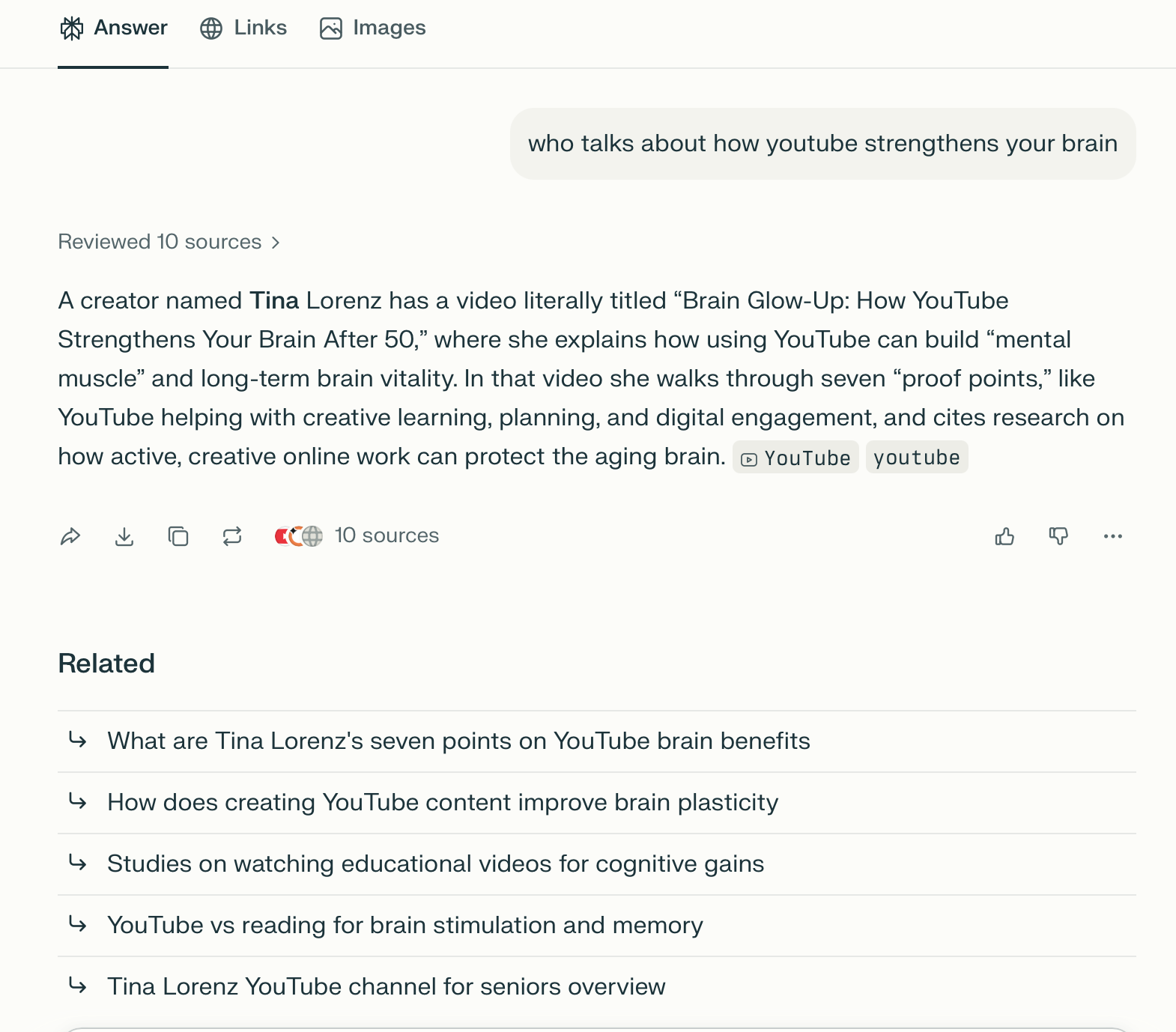Click the user query message bubble
This screenshot has height=1032, width=1176.
click(x=823, y=144)
